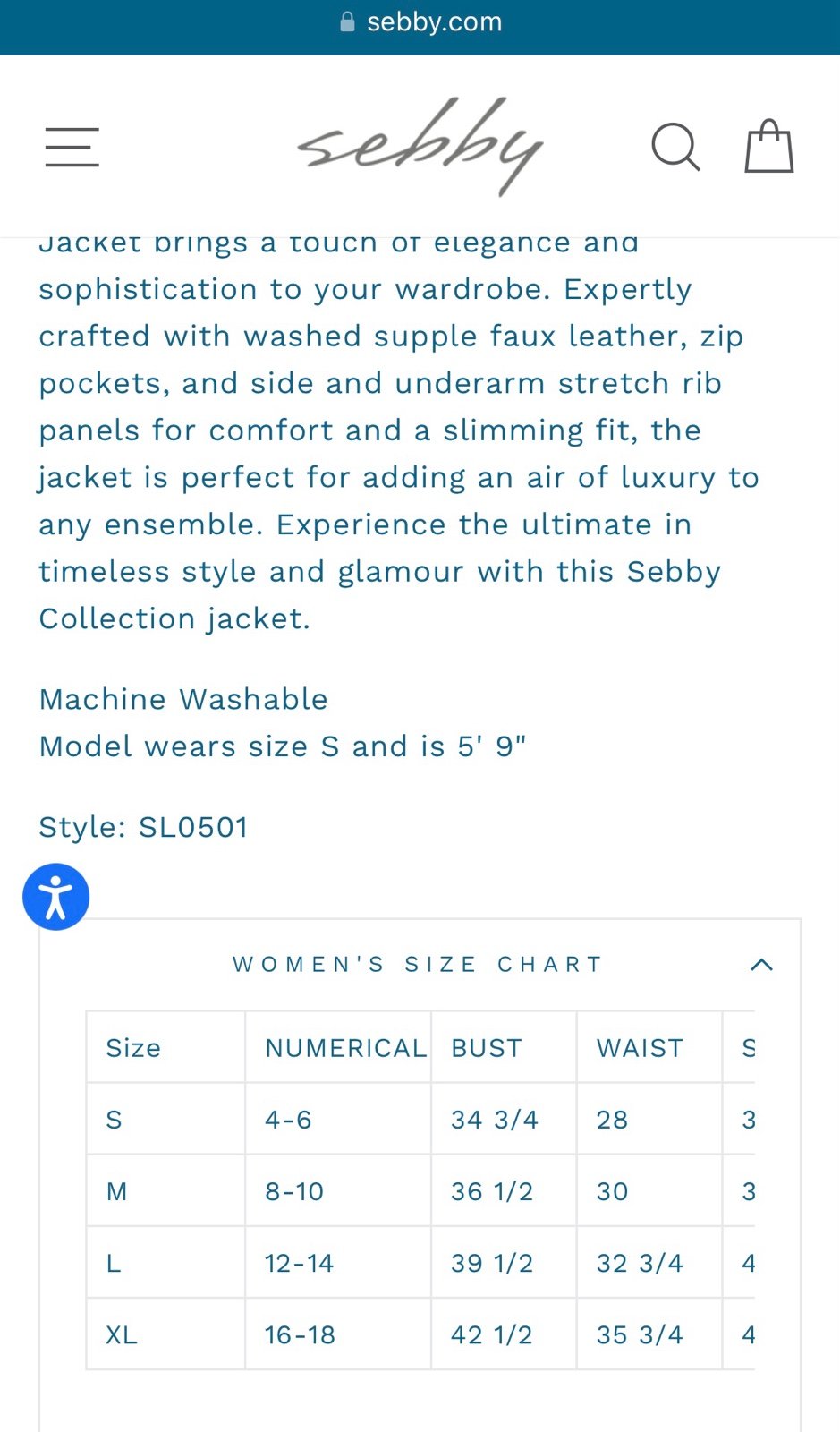840x1432 pixels.
Task: Select the NUMERICAL column header
Action: [x=346, y=1047]
